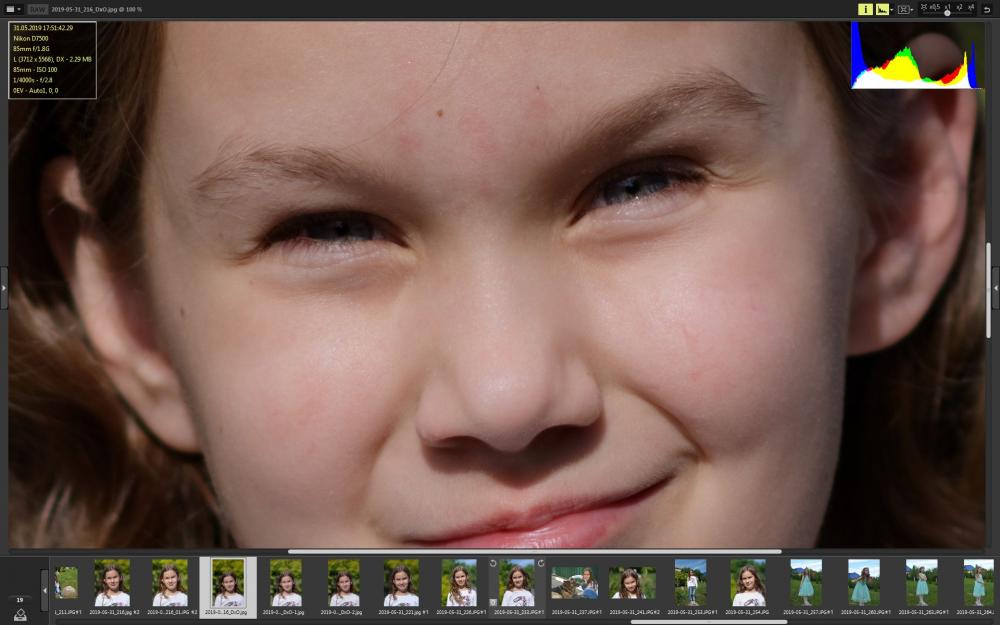Open the focus point options dropdown arrow
This screenshot has height=625, width=1000.
pyautogui.click(x=912, y=10)
